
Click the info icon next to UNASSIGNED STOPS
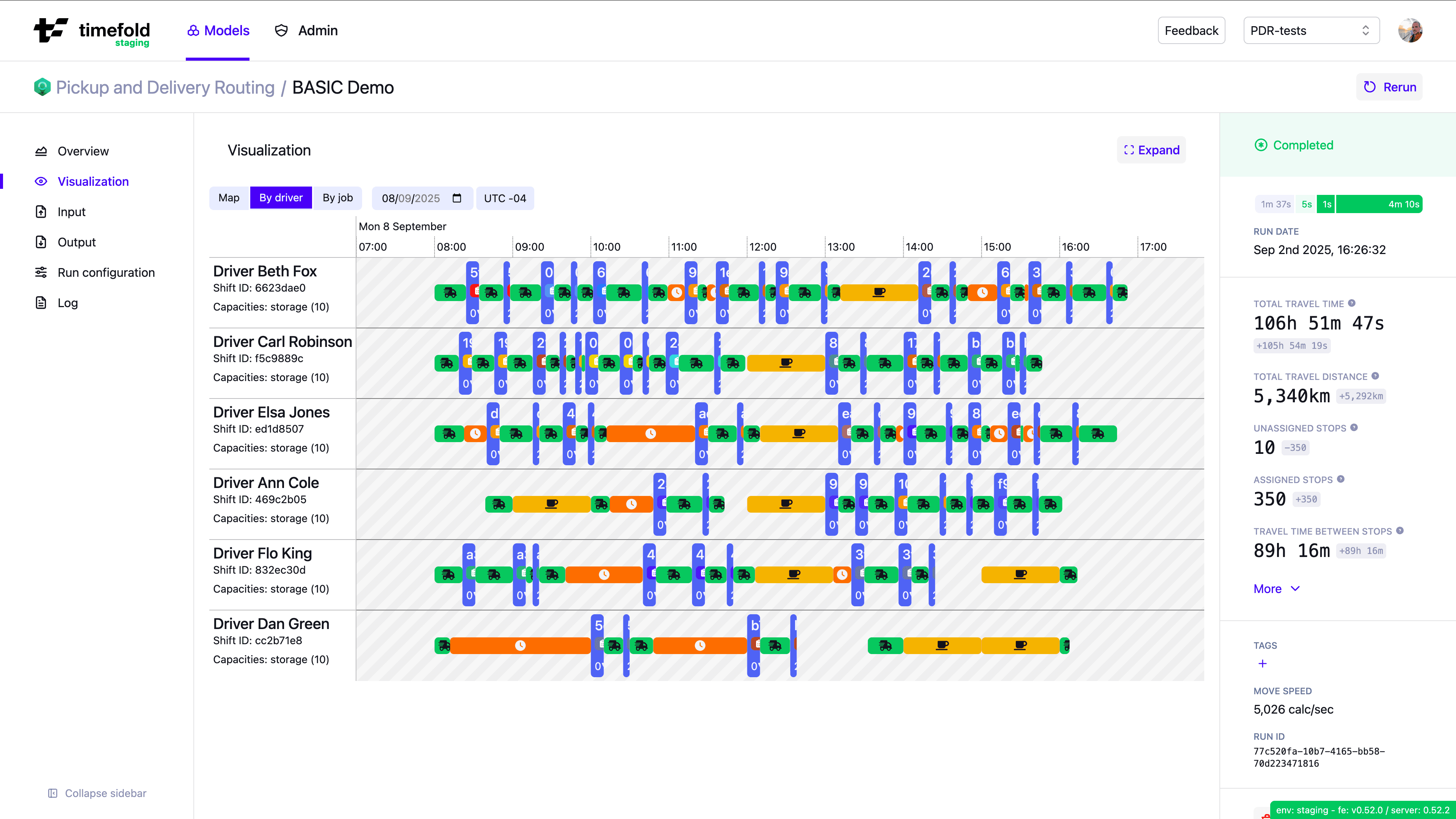click(1354, 428)
